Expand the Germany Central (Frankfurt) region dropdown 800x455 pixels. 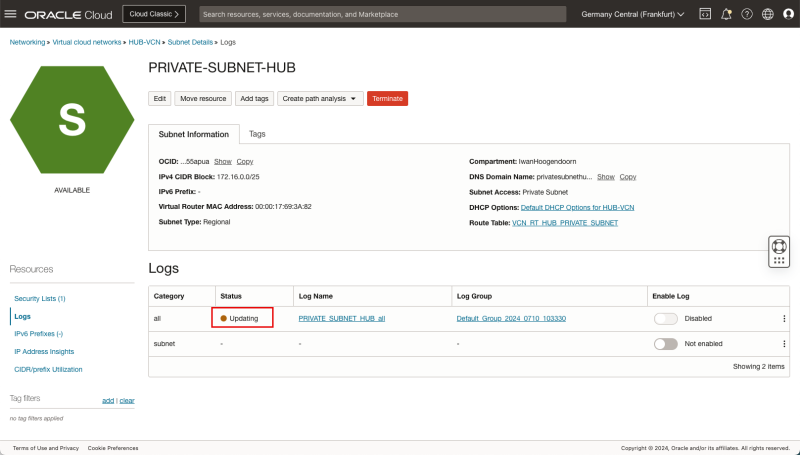[633, 15]
